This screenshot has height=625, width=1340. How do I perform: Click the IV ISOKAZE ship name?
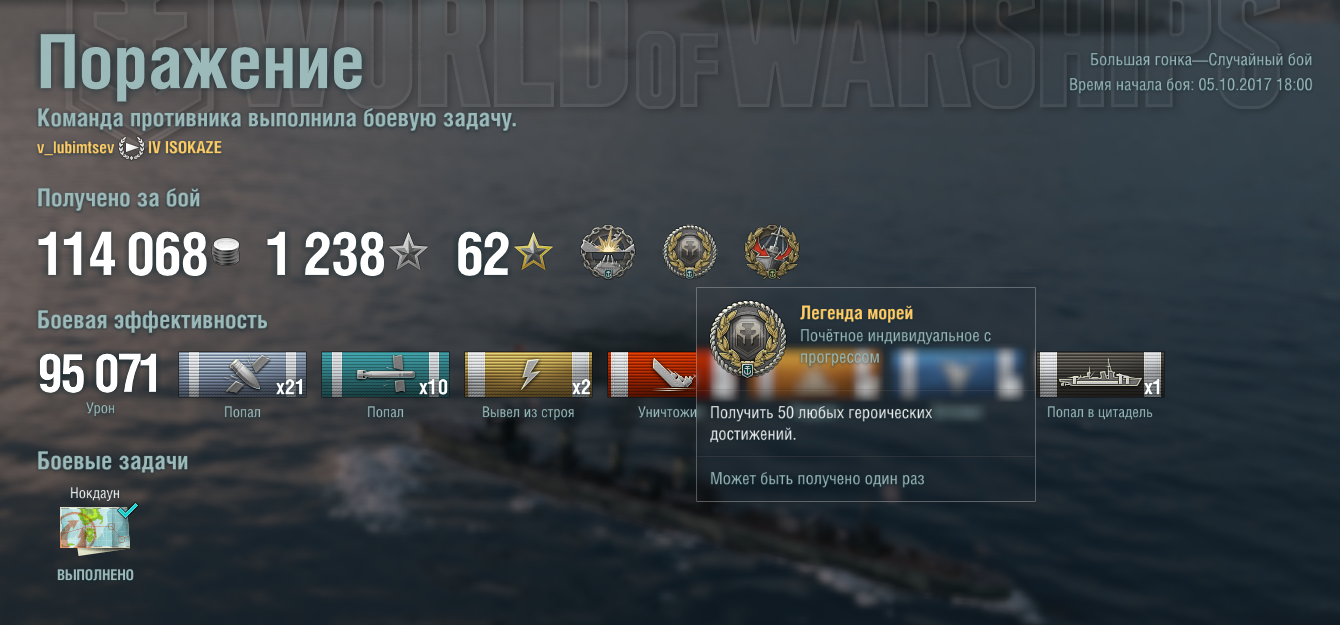[185, 148]
